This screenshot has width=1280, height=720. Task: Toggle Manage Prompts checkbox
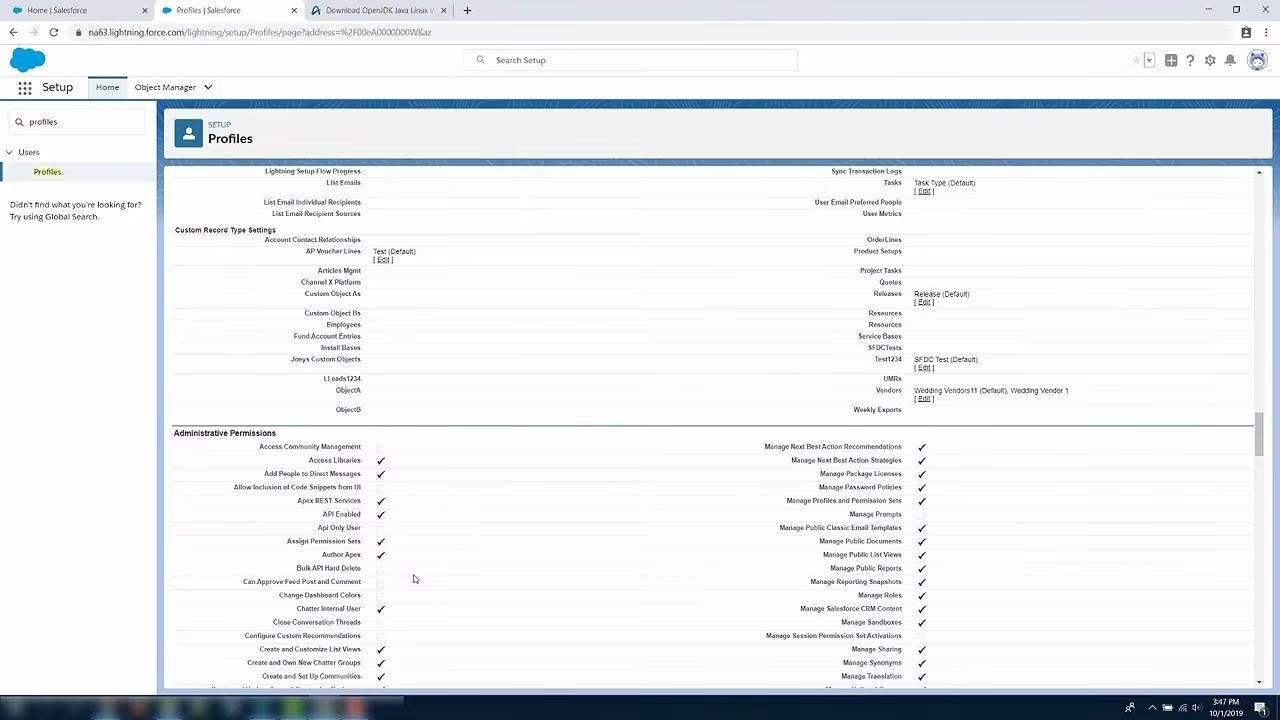point(921,515)
